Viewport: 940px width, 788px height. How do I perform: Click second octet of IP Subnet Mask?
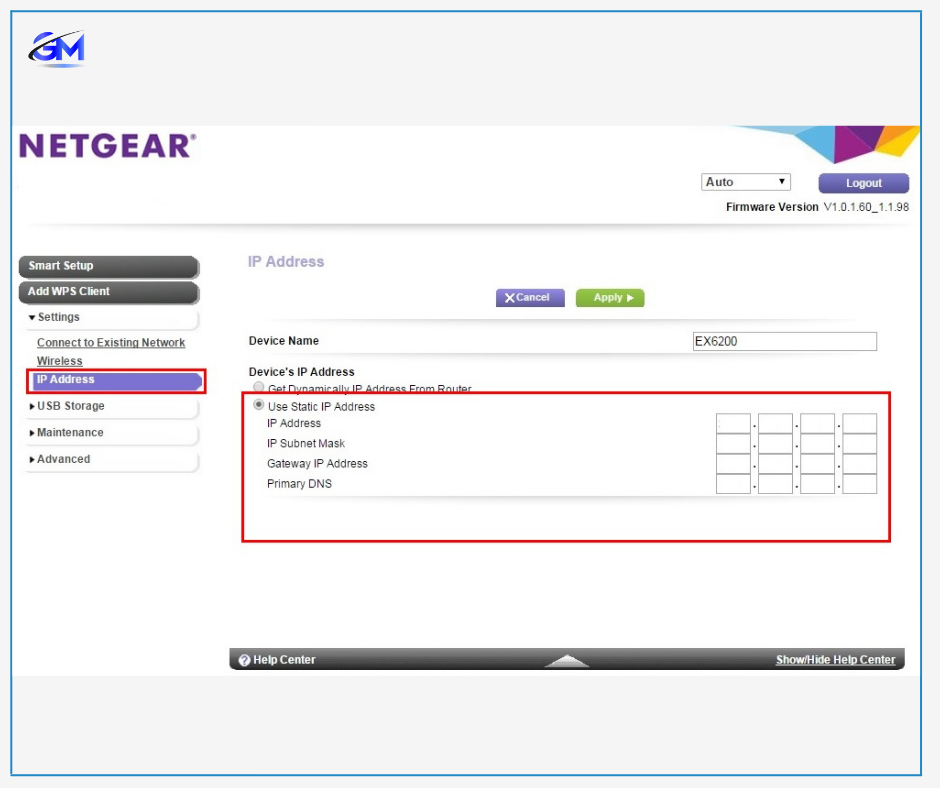(775, 444)
